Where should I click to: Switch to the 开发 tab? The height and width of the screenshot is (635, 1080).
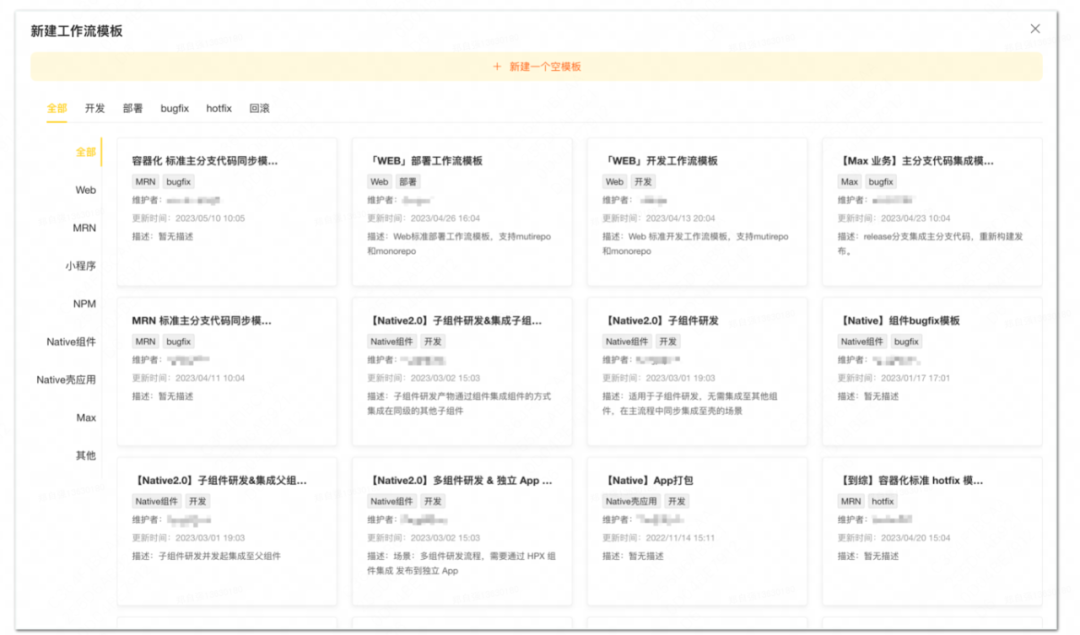[x=95, y=108]
